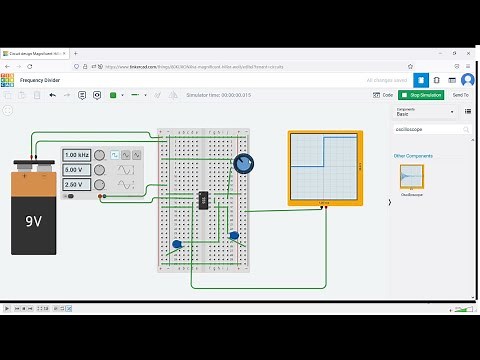Screen dimensions: 480x360
Task: Click the lower right blue capacitor
Action: 234,236
